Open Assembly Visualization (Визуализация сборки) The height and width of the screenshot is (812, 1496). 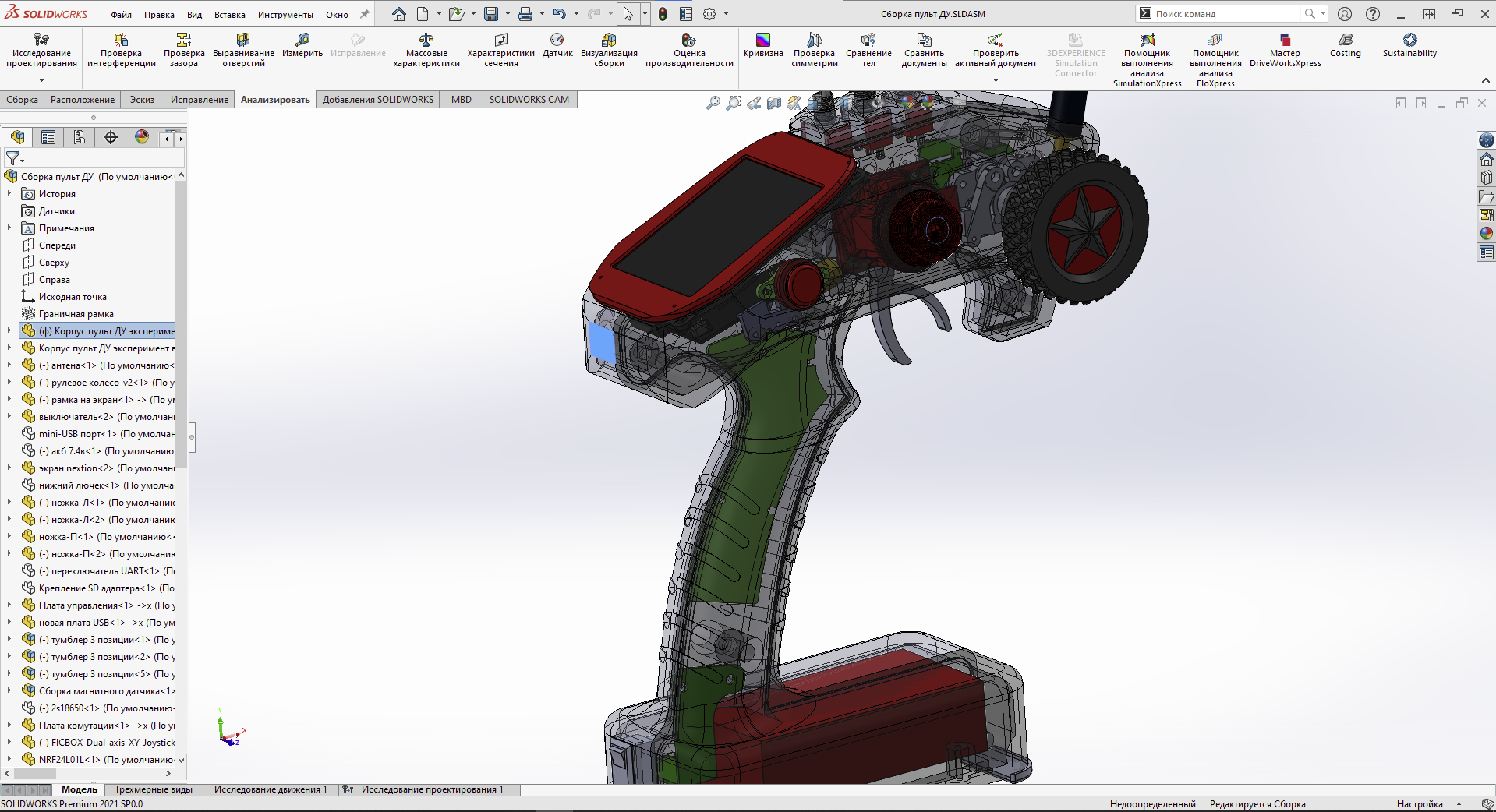(609, 50)
